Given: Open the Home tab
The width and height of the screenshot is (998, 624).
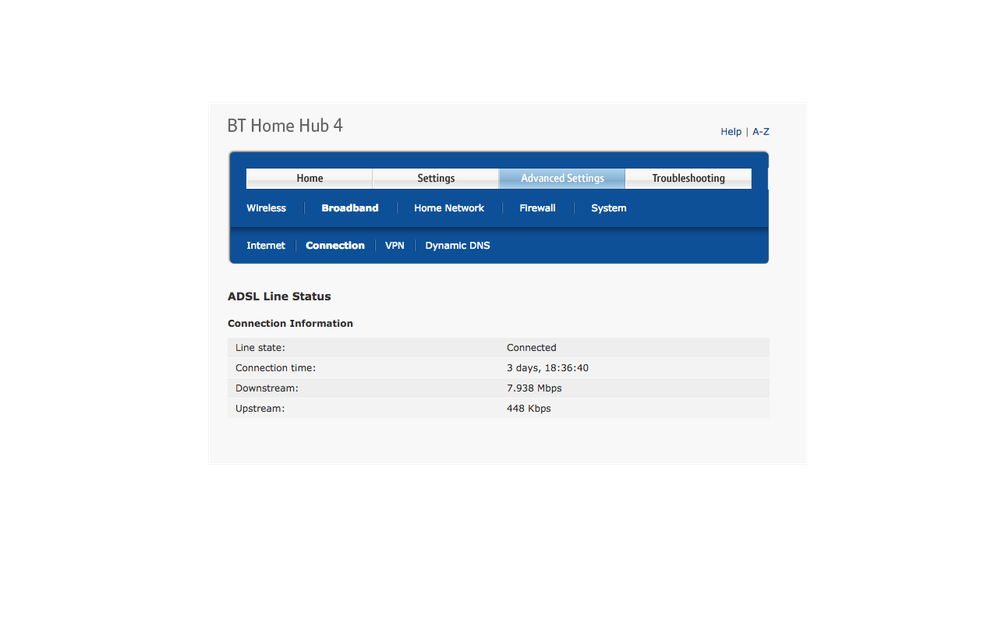Looking at the screenshot, I should 309,178.
